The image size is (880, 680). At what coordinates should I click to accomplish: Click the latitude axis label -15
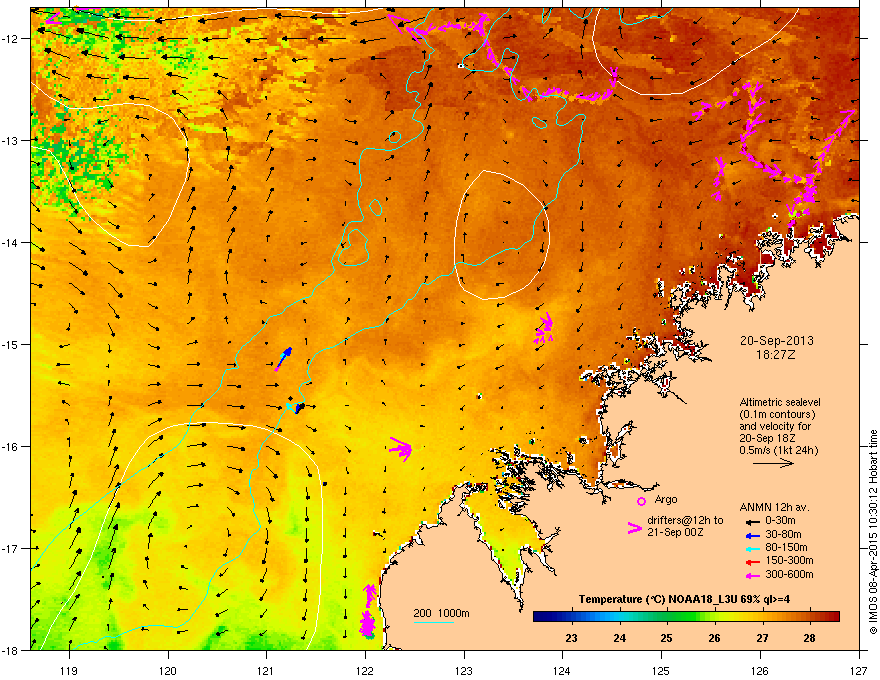coord(10,344)
